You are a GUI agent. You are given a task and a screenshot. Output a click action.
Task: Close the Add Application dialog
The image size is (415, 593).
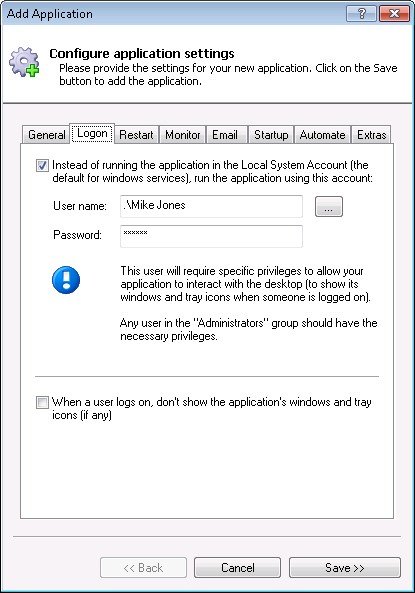[x=394, y=14]
